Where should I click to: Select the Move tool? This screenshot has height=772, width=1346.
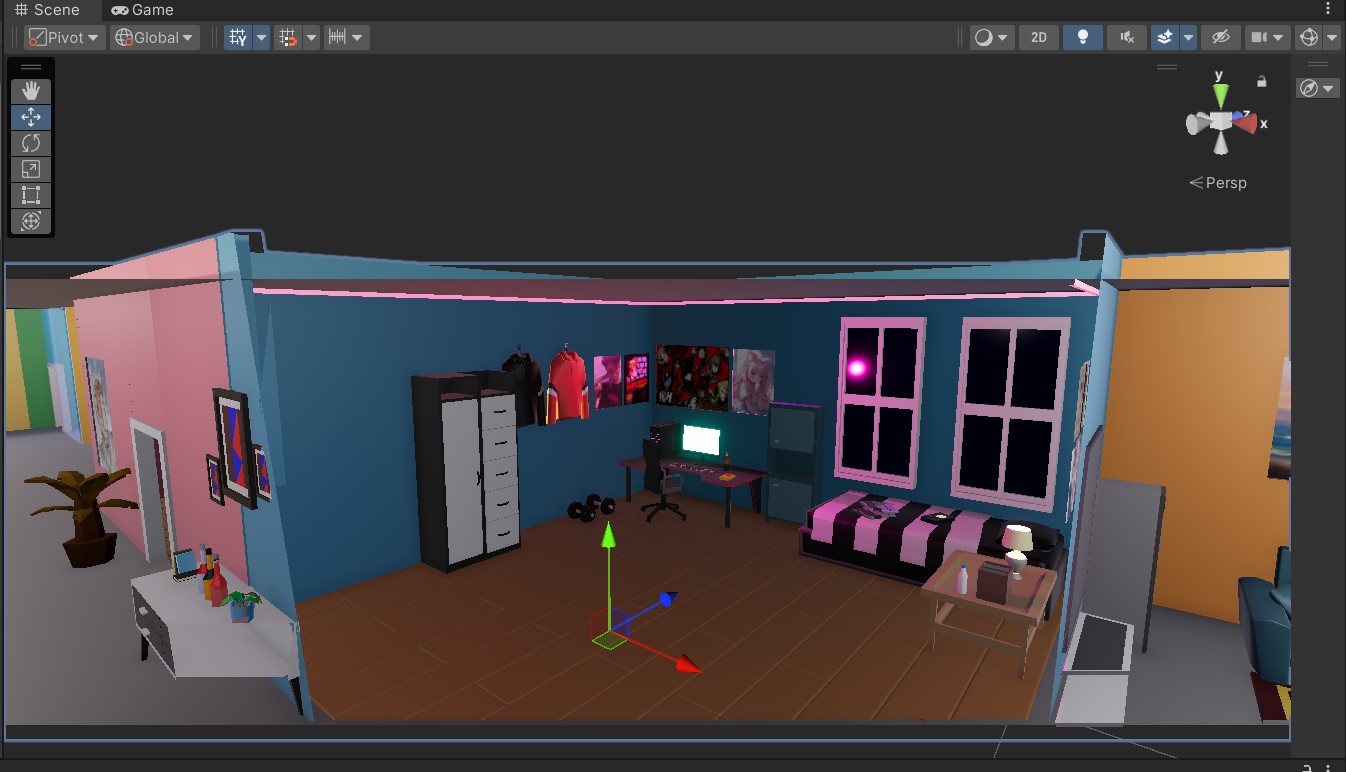click(x=31, y=116)
